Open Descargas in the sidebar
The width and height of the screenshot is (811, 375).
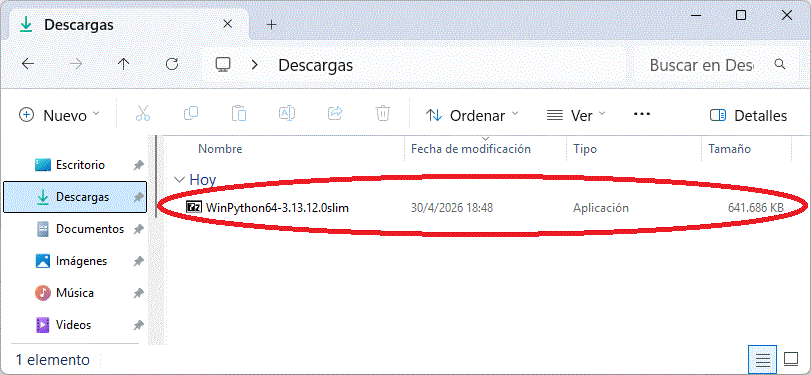pos(75,197)
